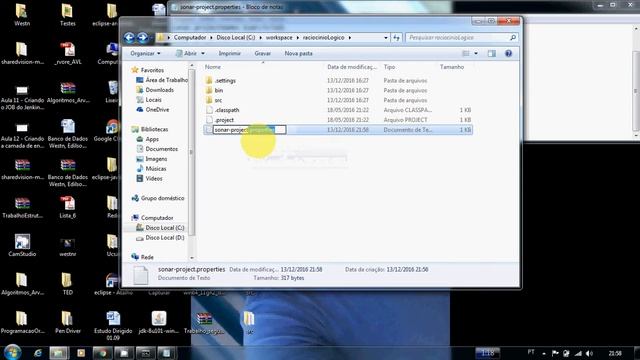The width and height of the screenshot is (640, 360).
Task: Open the Chrome taskbar icon
Action: [x=102, y=353]
